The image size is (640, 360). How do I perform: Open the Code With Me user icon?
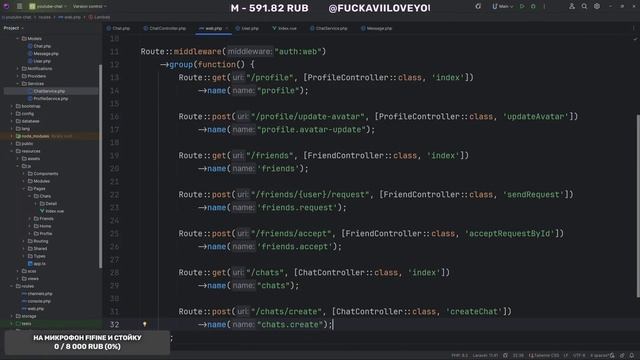(572, 7)
